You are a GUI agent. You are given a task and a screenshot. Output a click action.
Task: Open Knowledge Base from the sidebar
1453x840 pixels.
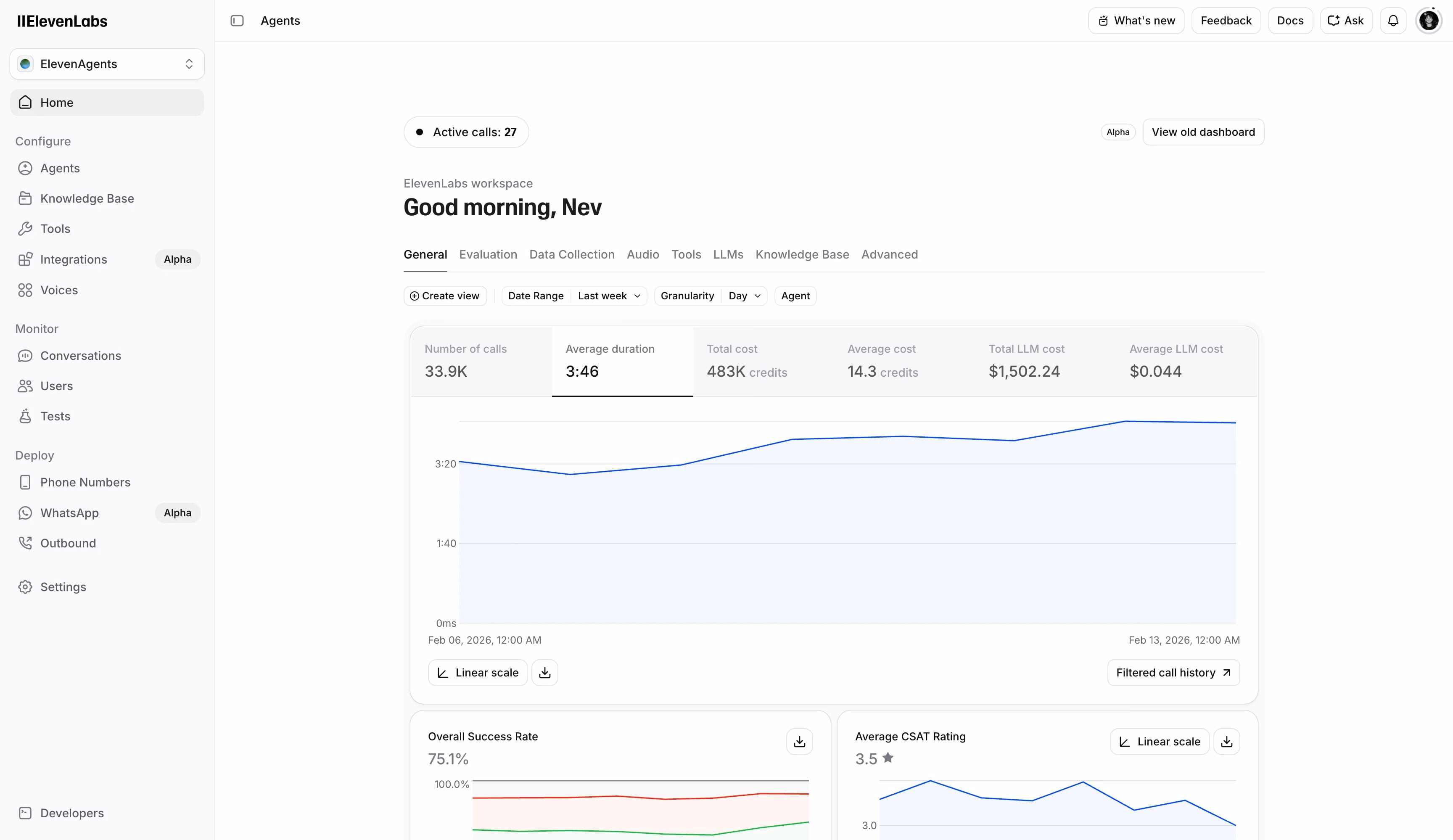[x=87, y=198]
